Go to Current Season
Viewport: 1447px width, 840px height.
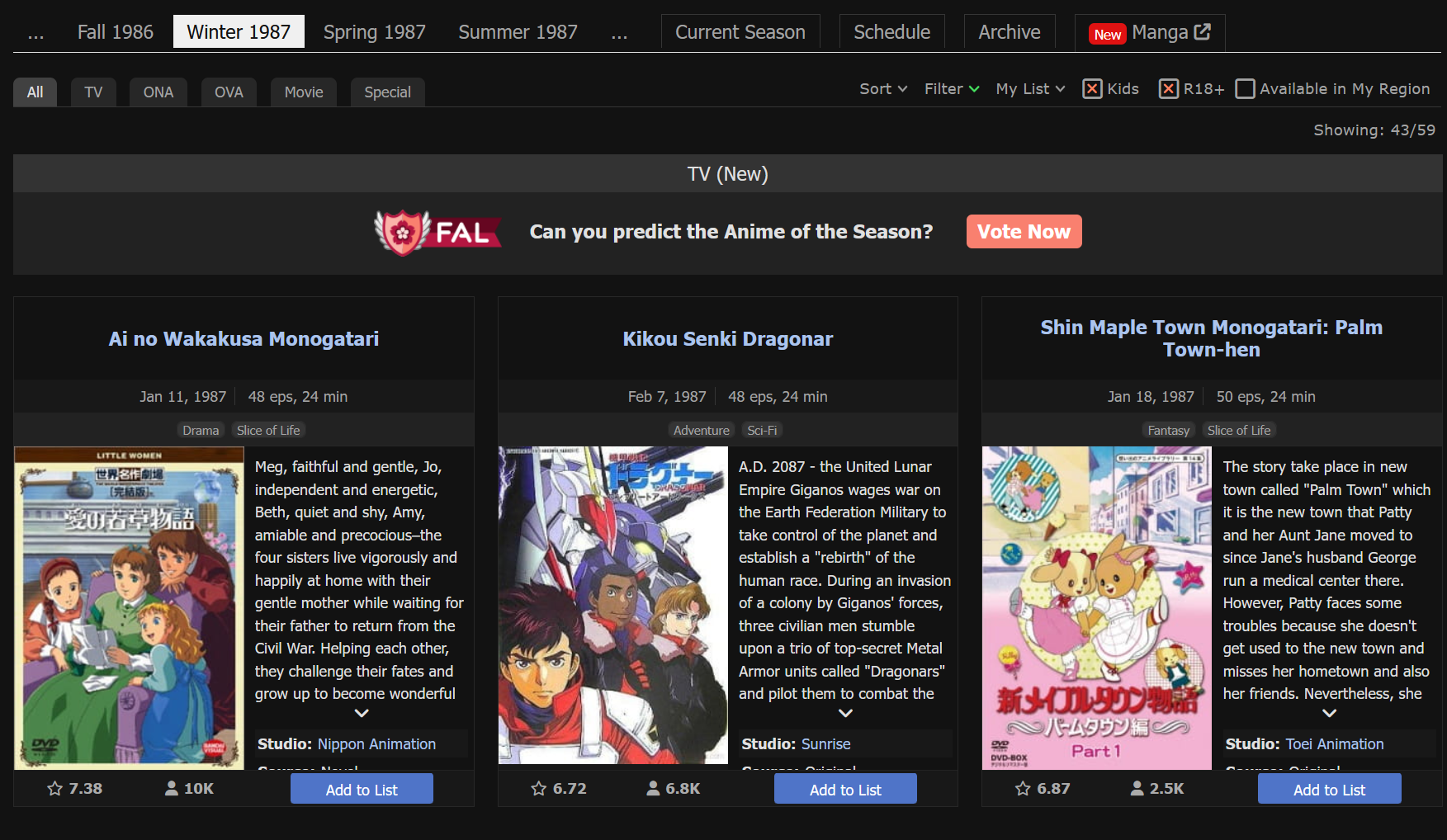pyautogui.click(x=740, y=32)
